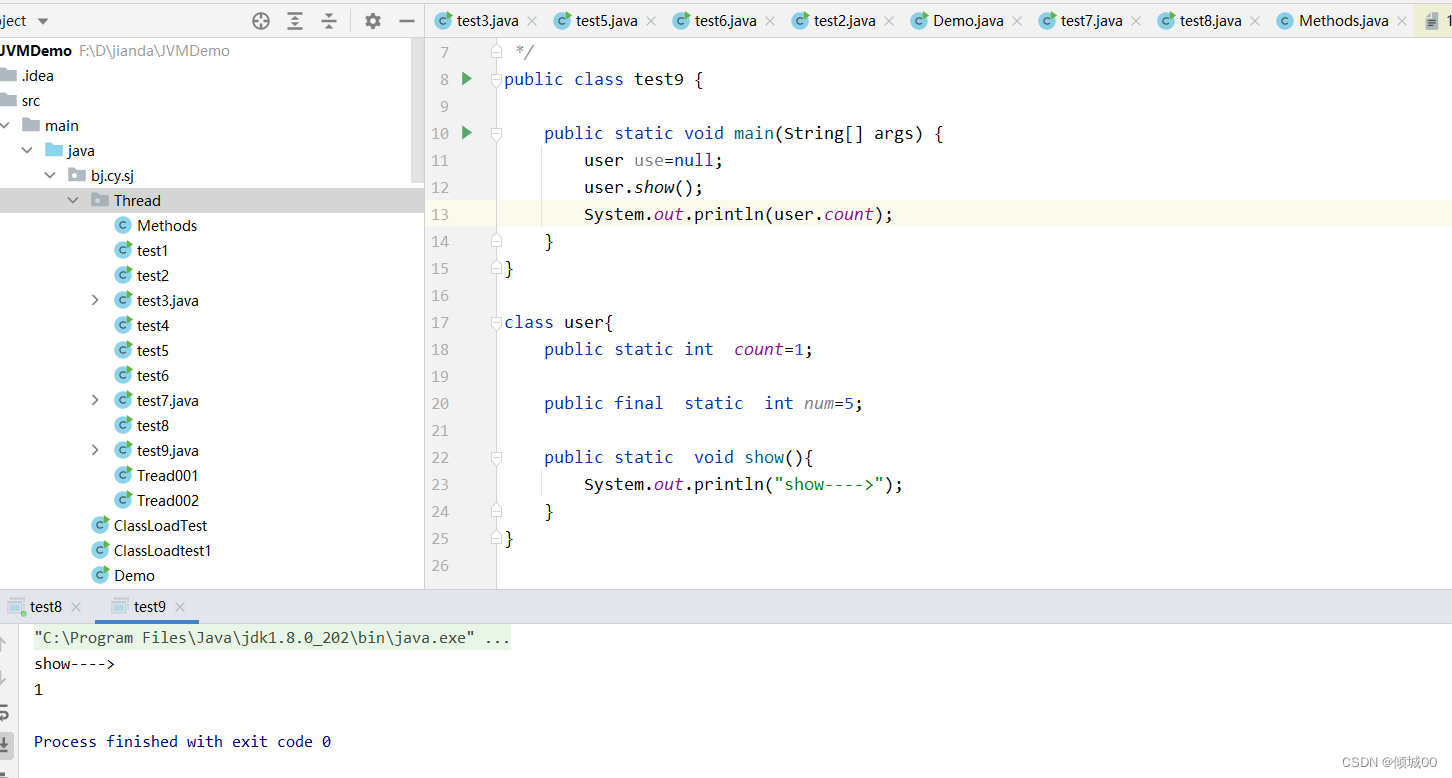Click the count field on line 18

pyautogui.click(x=758, y=349)
